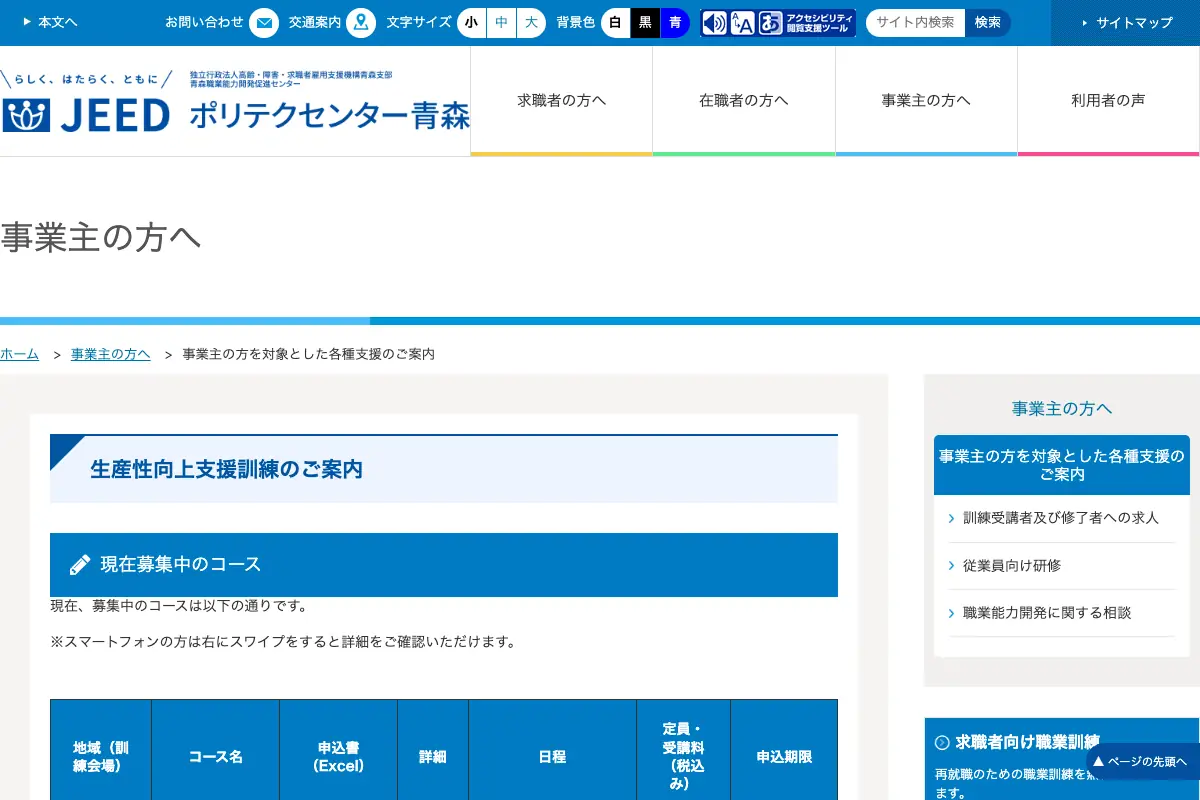Click the 現在募集中のコース section heading
Image resolution: width=1200 pixels, height=800 pixels.
[444, 565]
